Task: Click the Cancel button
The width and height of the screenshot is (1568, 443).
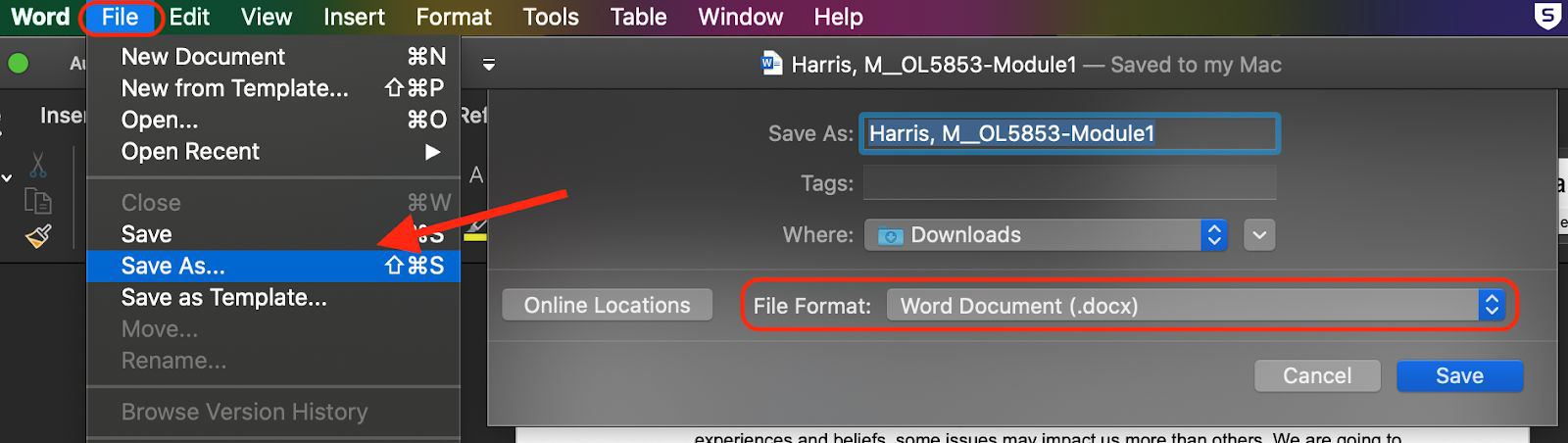Action: tap(1316, 376)
